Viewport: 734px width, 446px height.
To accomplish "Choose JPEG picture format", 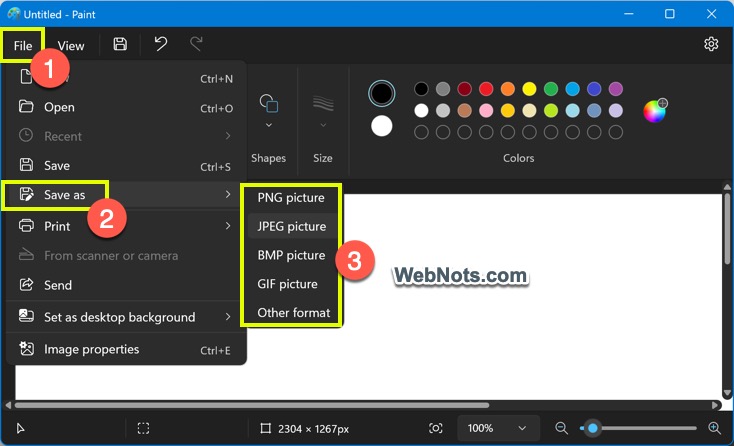I will (291, 227).
